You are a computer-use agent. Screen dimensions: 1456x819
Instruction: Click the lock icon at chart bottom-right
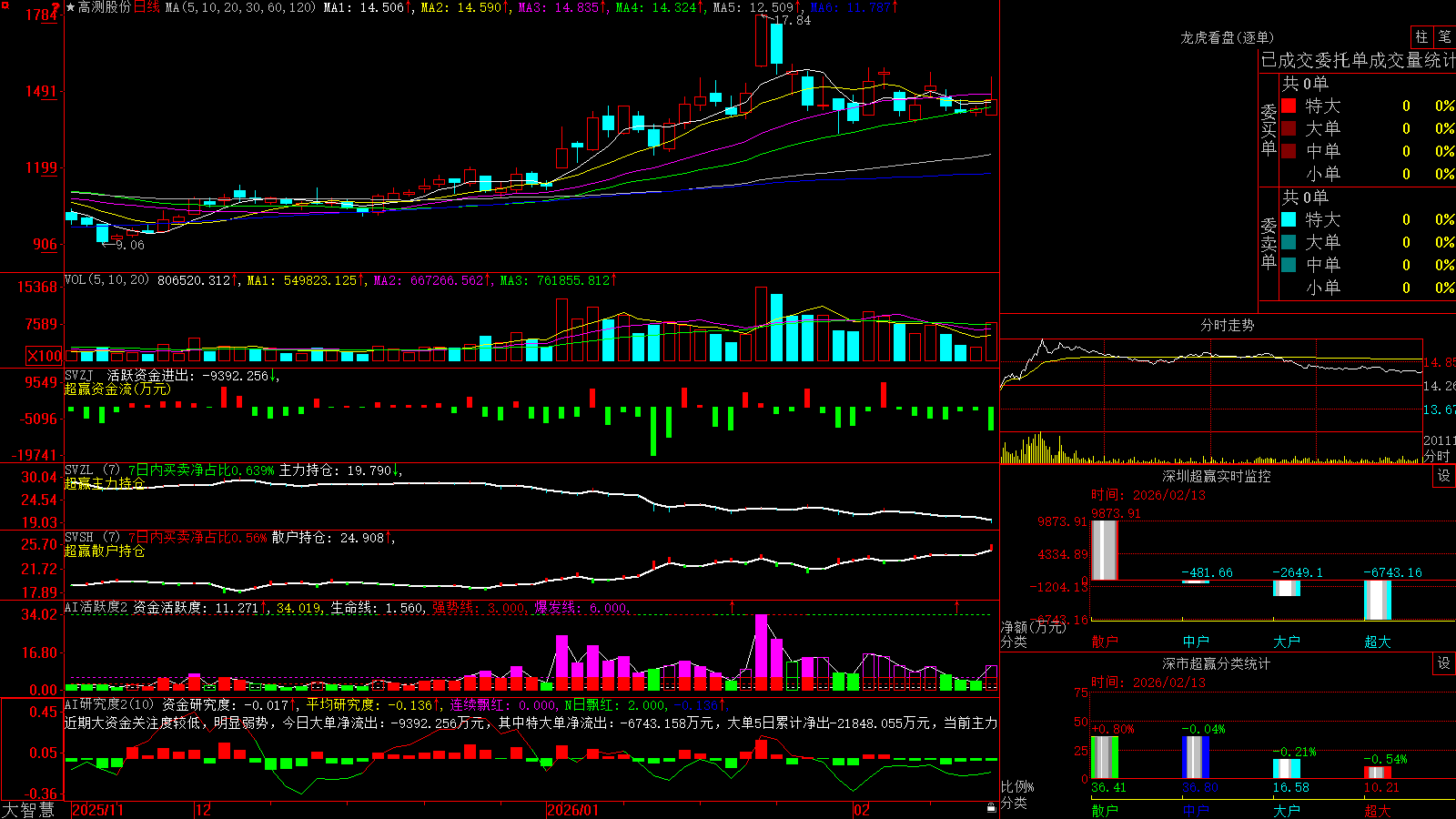(992, 808)
